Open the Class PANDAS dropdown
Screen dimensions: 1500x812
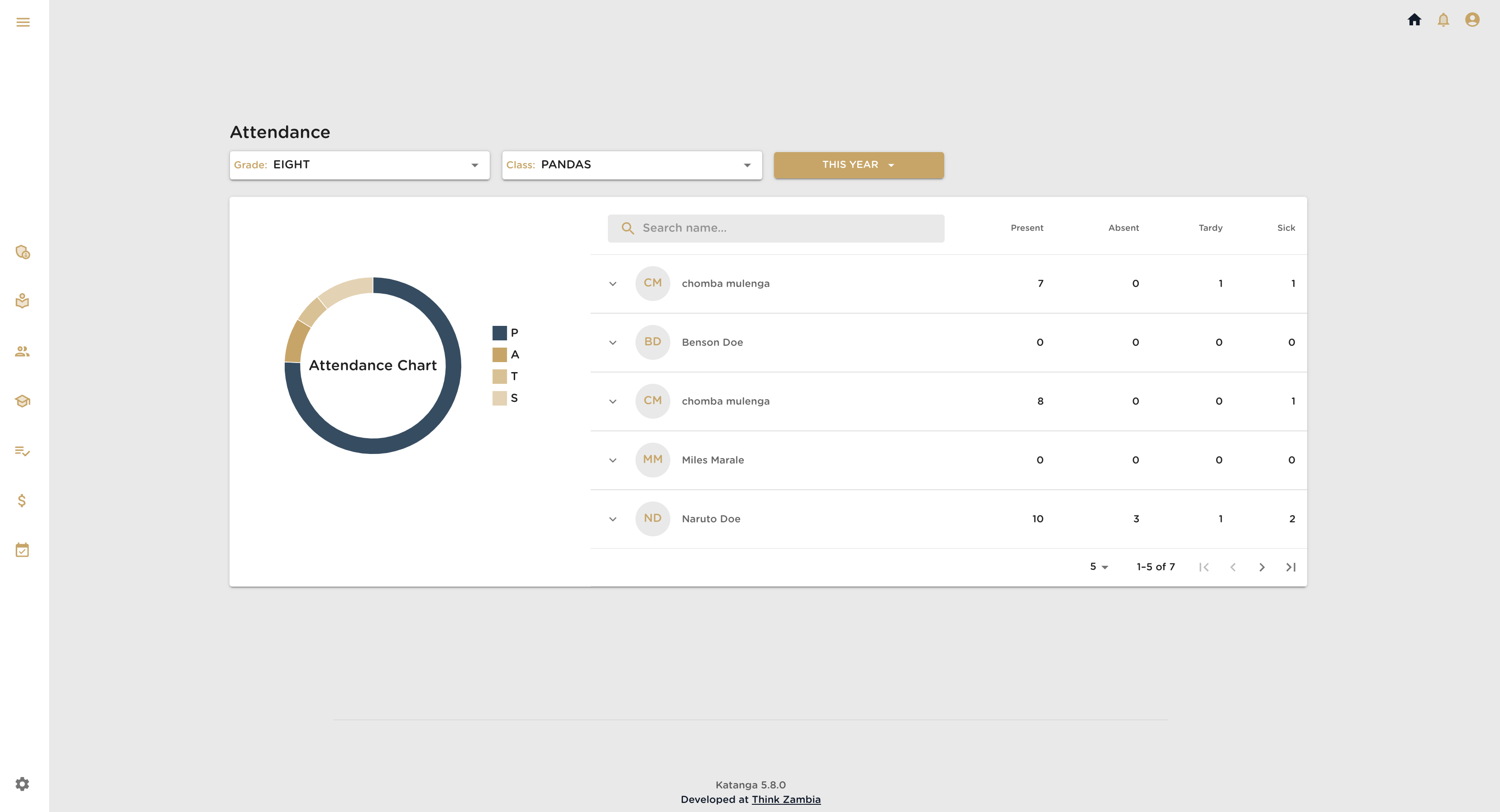632,165
